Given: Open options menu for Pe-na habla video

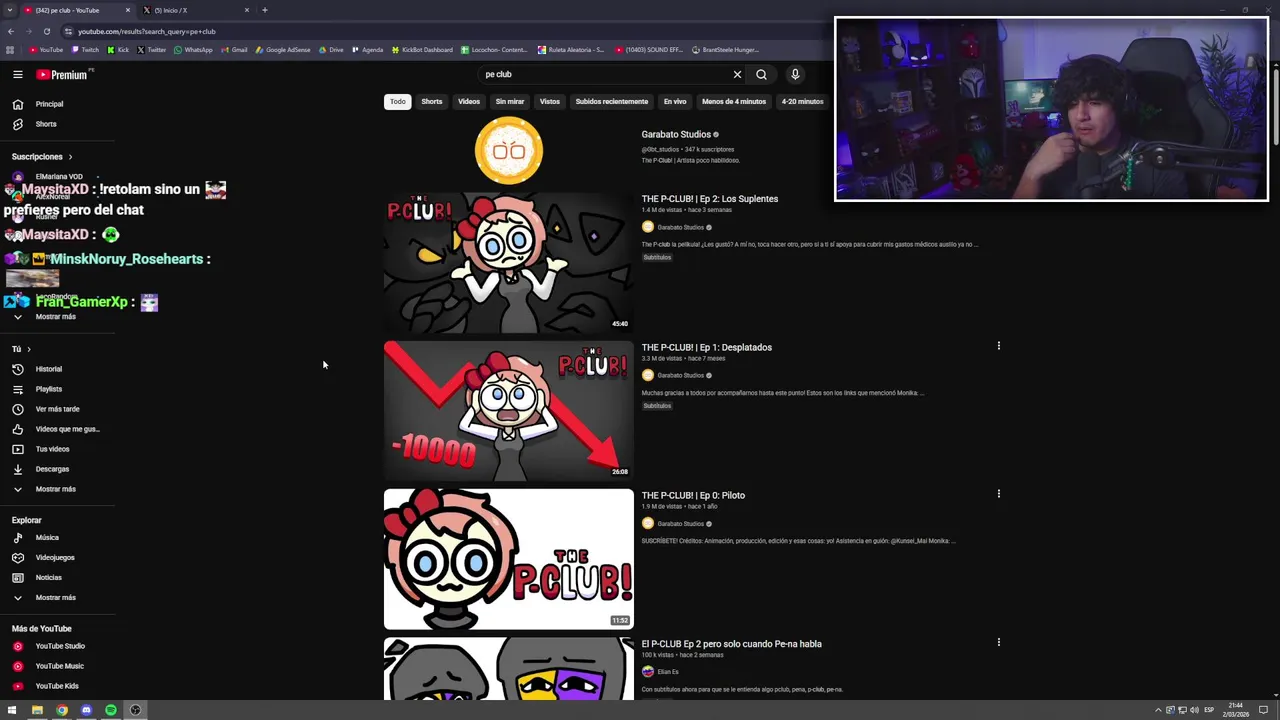Looking at the screenshot, I should click(x=998, y=642).
